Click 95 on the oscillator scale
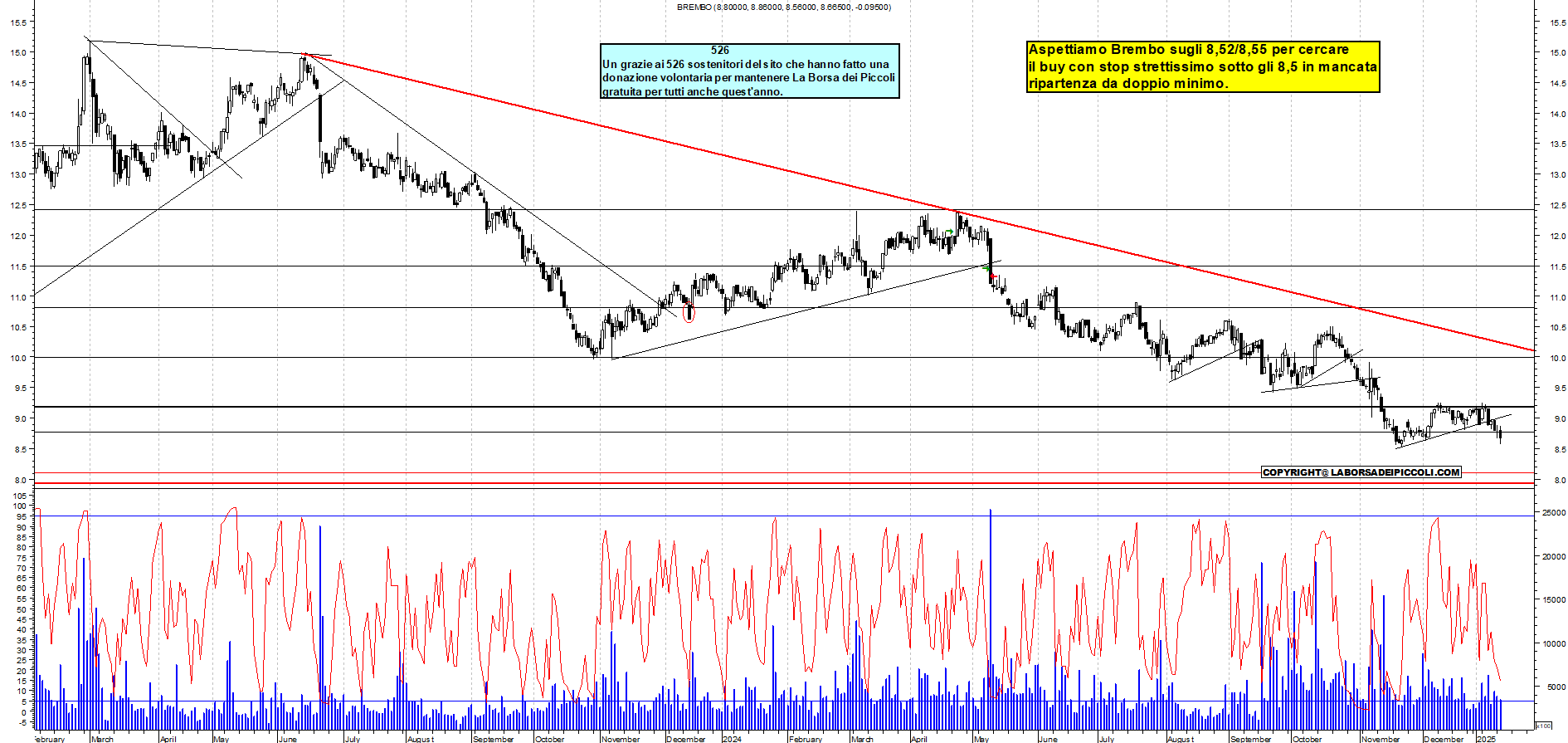 click(22, 516)
